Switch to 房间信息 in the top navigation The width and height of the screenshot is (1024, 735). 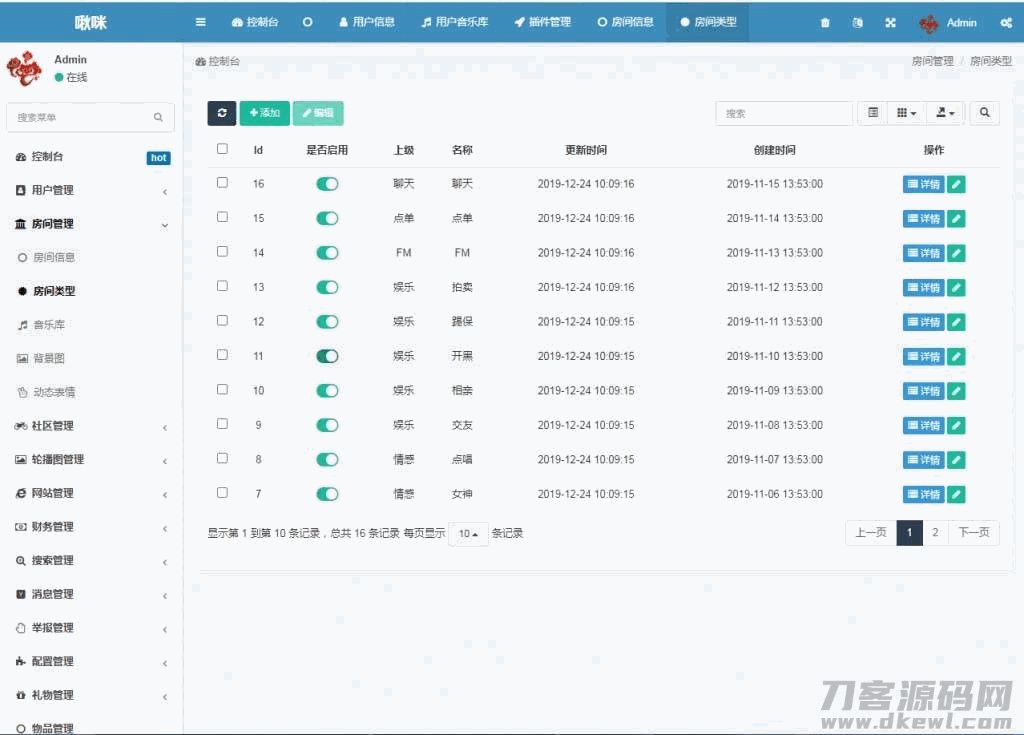pos(625,21)
